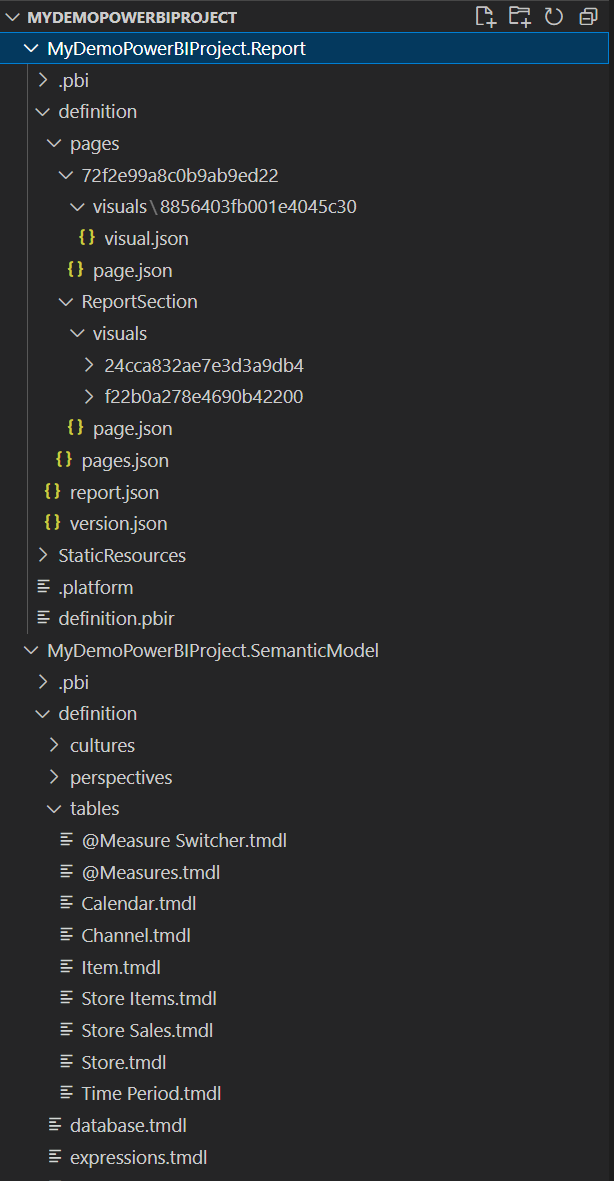Click the JSON braces icon beside report.json
This screenshot has width=614, height=1181.
pyautogui.click(x=52, y=492)
